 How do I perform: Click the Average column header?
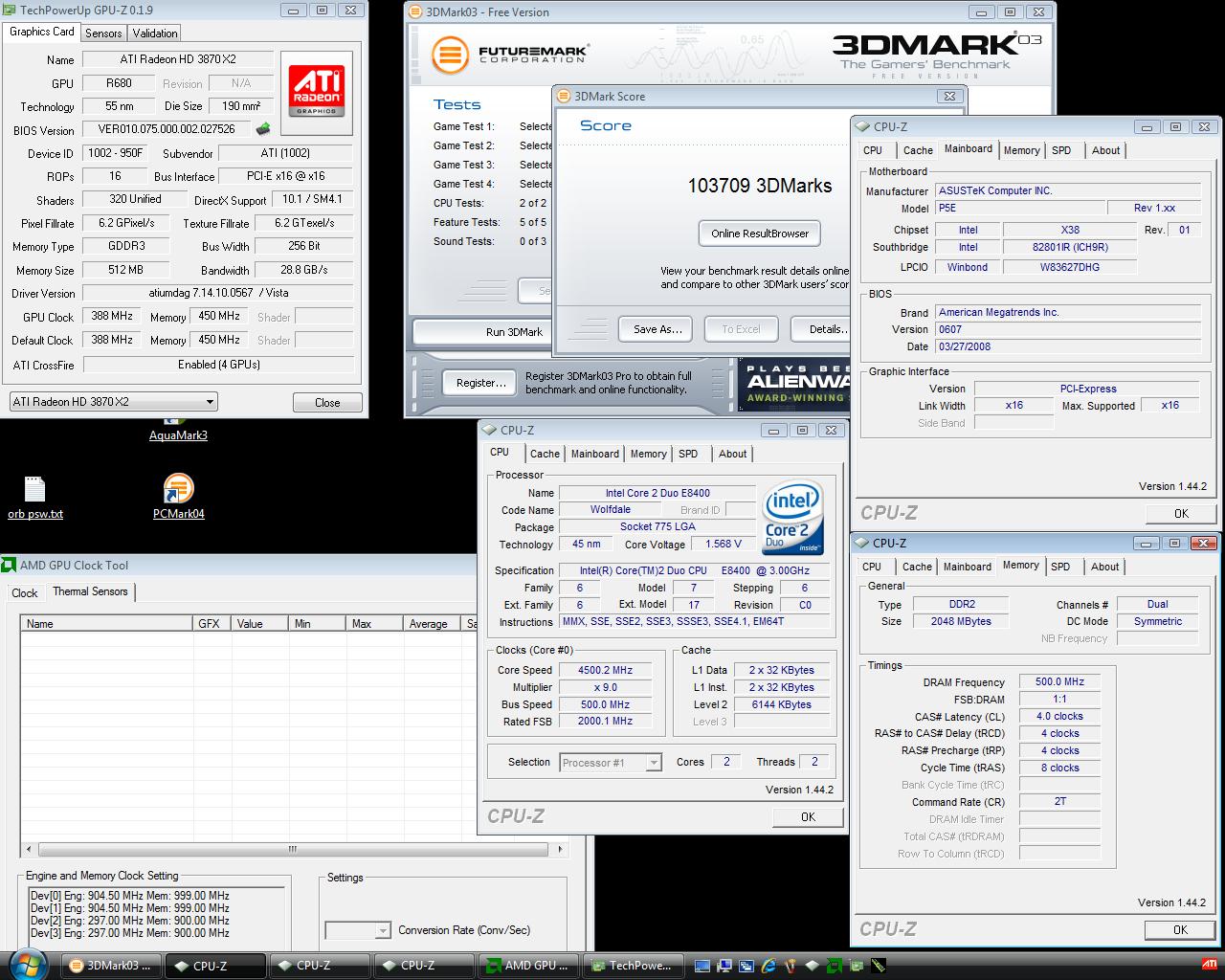coord(432,624)
